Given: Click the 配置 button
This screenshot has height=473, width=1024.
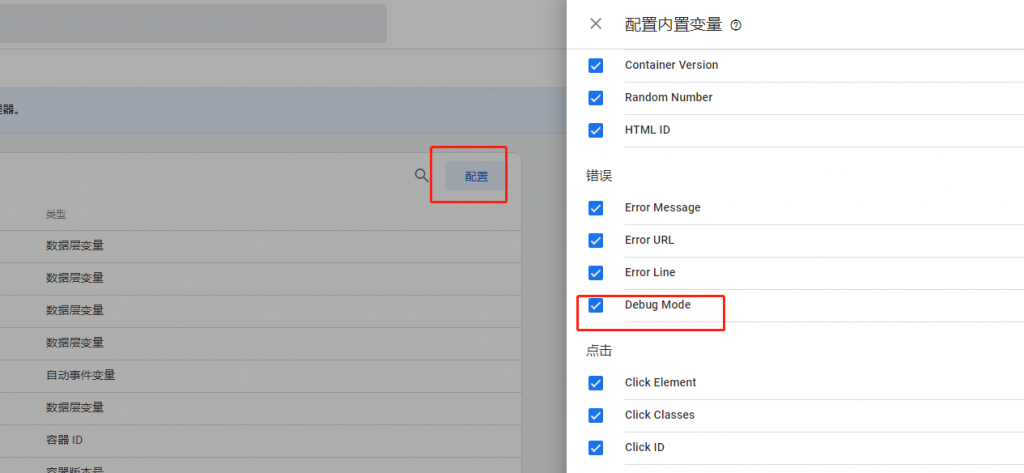Looking at the screenshot, I should pyautogui.click(x=476, y=176).
